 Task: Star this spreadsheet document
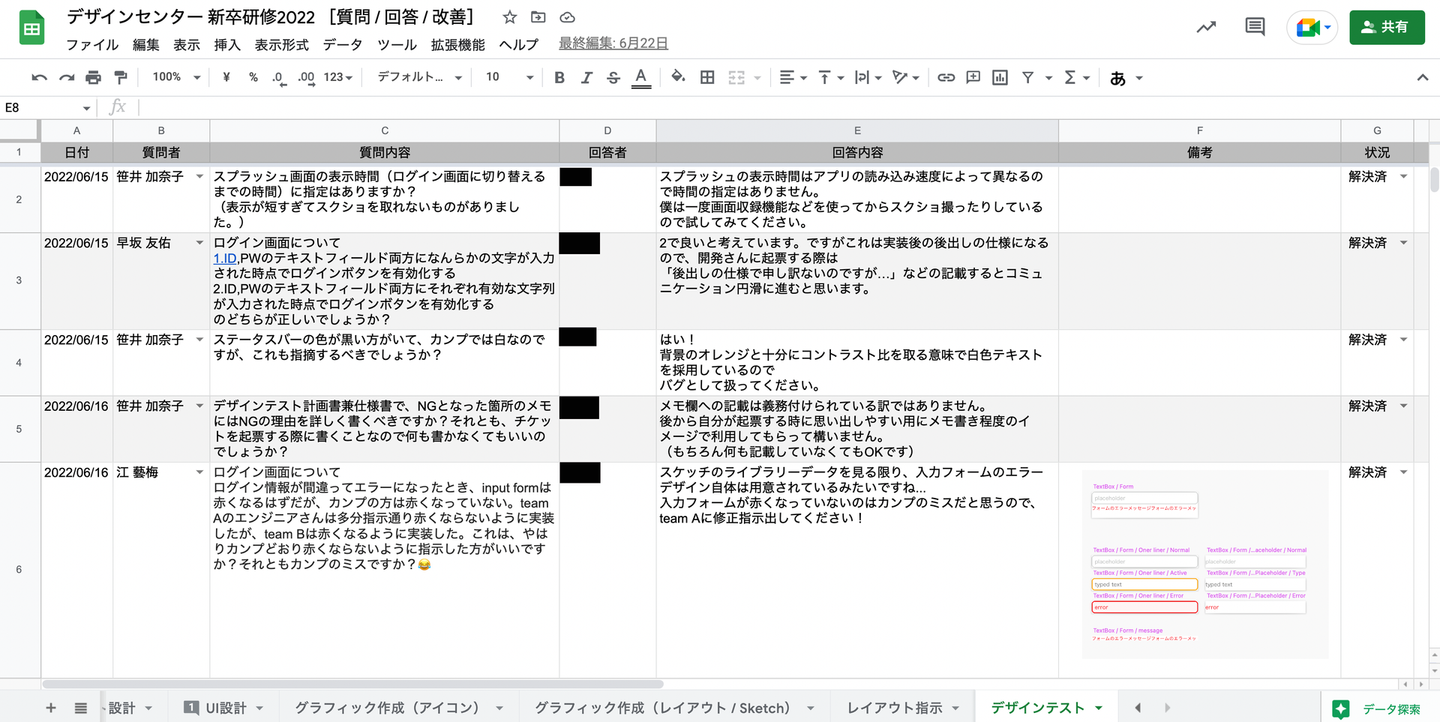[x=510, y=17]
